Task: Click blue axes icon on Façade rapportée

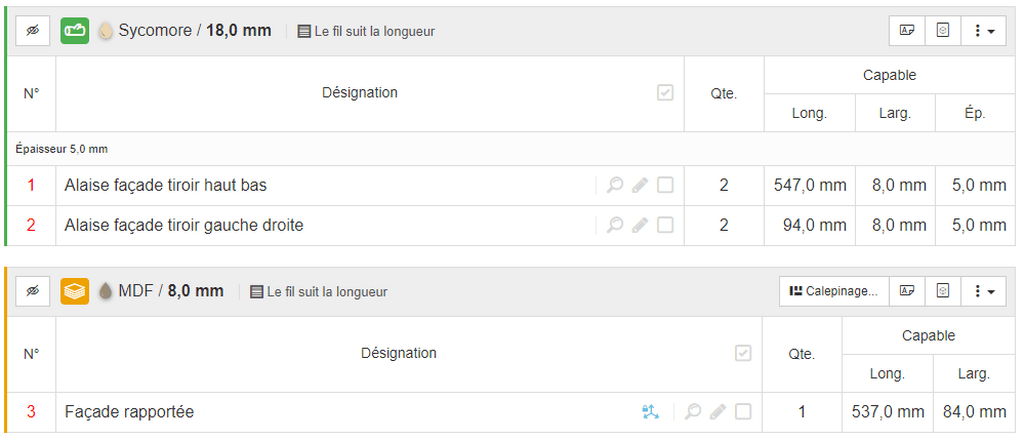Action: [650, 412]
